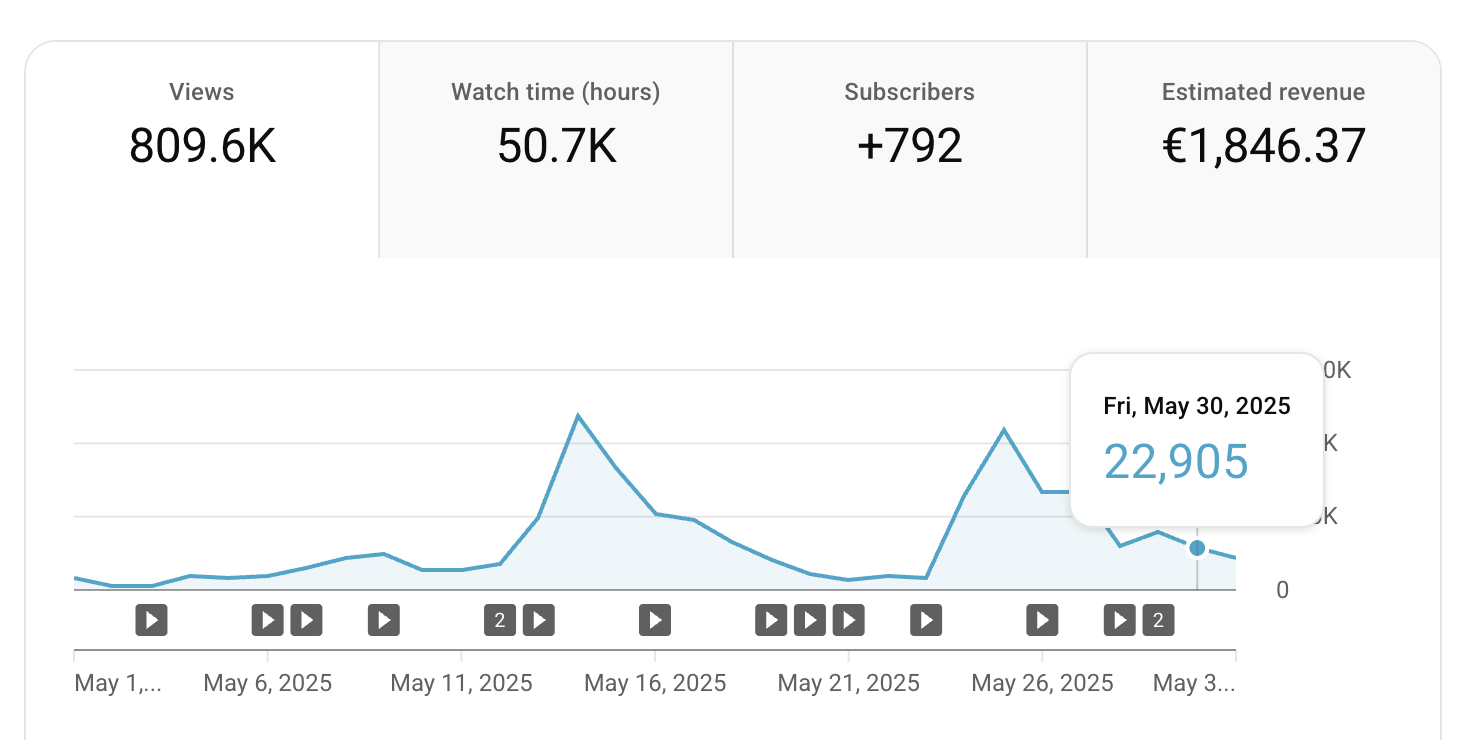This screenshot has width=1482, height=740.
Task: Open the "2" videos badge near May 12
Action: pos(500,621)
